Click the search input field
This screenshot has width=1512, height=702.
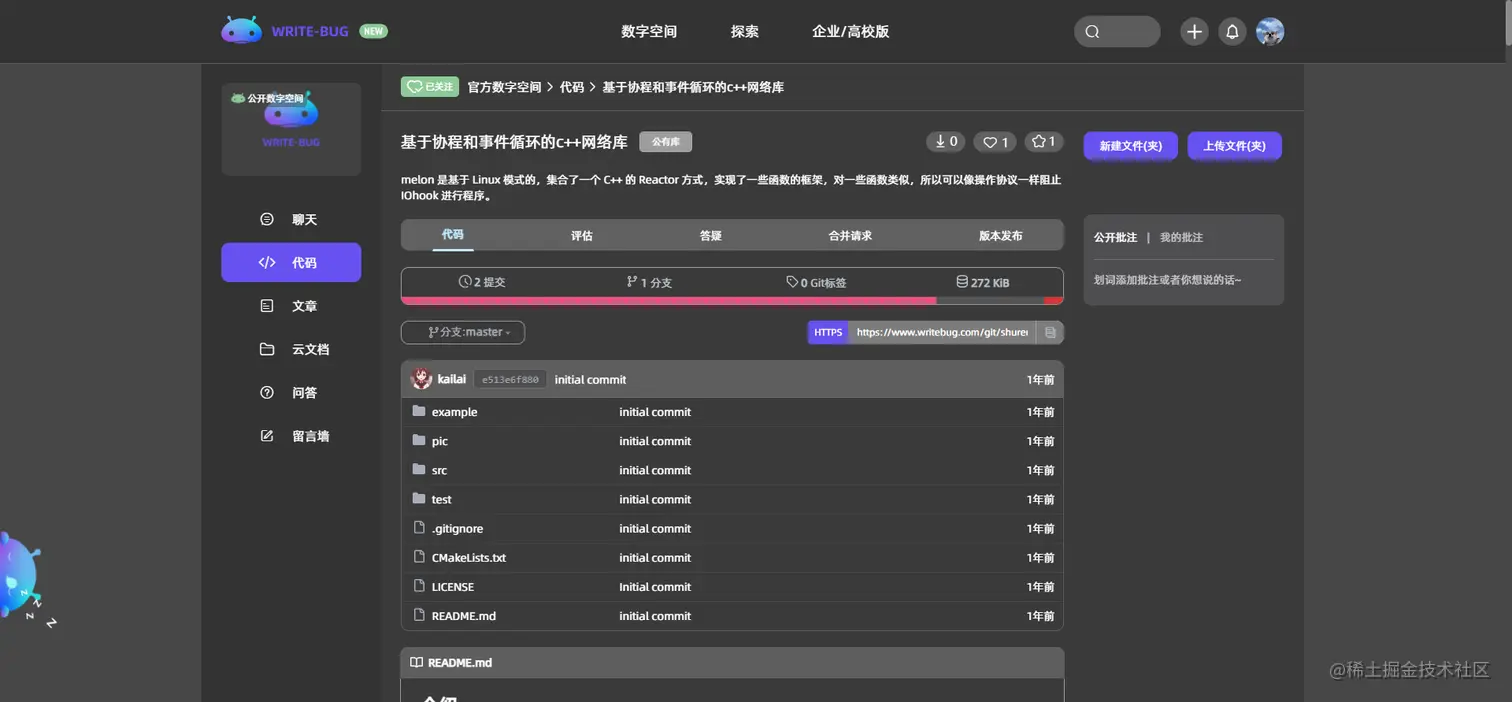1117,31
